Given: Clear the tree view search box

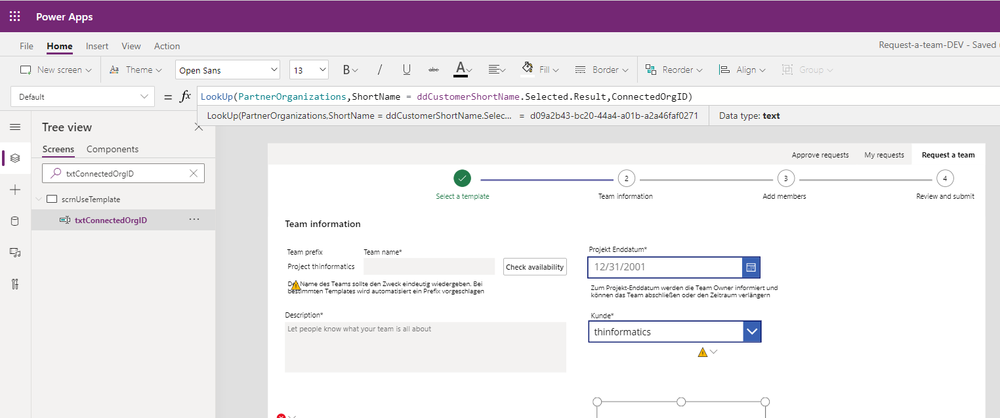Looking at the screenshot, I should tap(194, 173).
